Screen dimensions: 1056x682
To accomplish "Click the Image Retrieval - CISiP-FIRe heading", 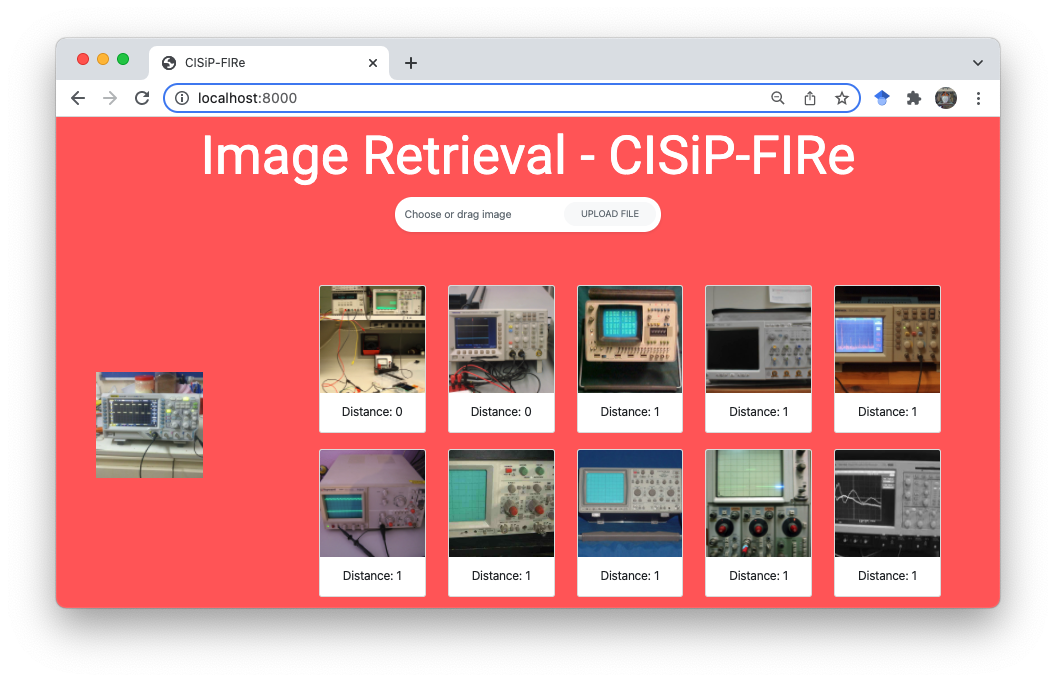I will (x=528, y=156).
